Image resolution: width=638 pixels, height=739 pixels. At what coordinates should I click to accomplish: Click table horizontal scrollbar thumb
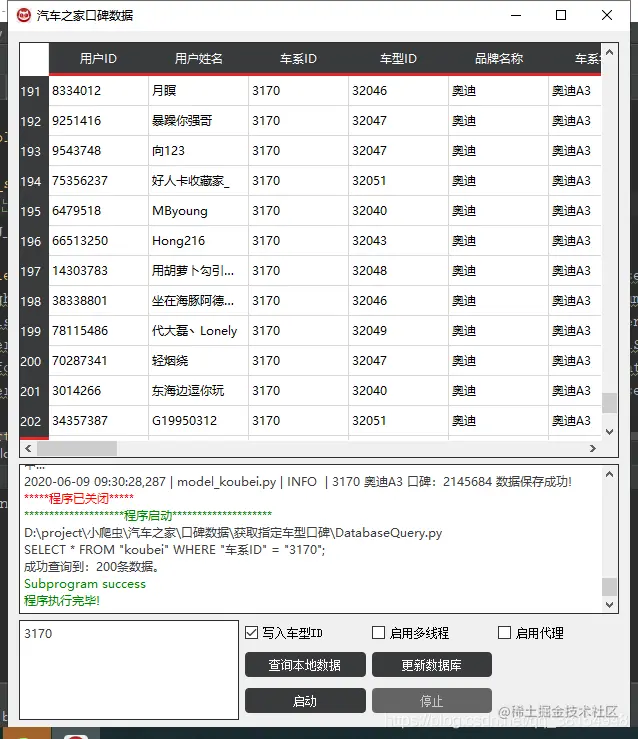coord(77,448)
